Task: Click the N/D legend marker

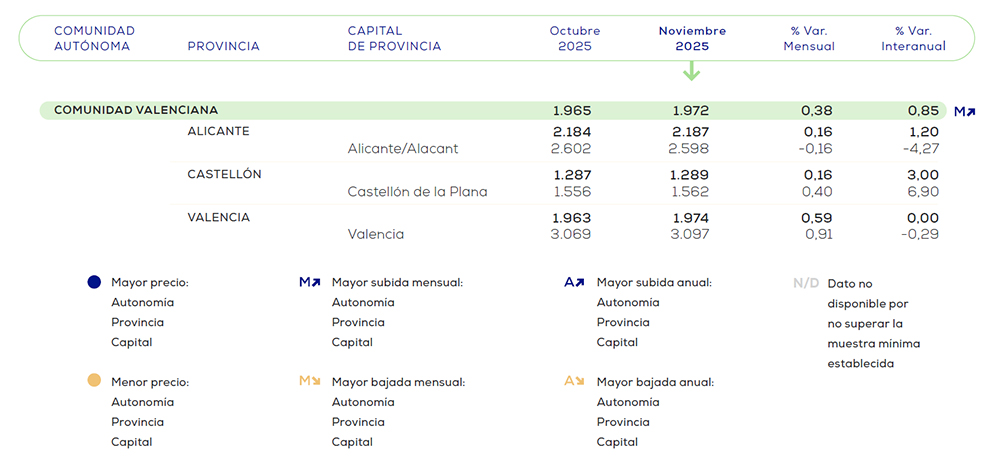Action: 806,284
